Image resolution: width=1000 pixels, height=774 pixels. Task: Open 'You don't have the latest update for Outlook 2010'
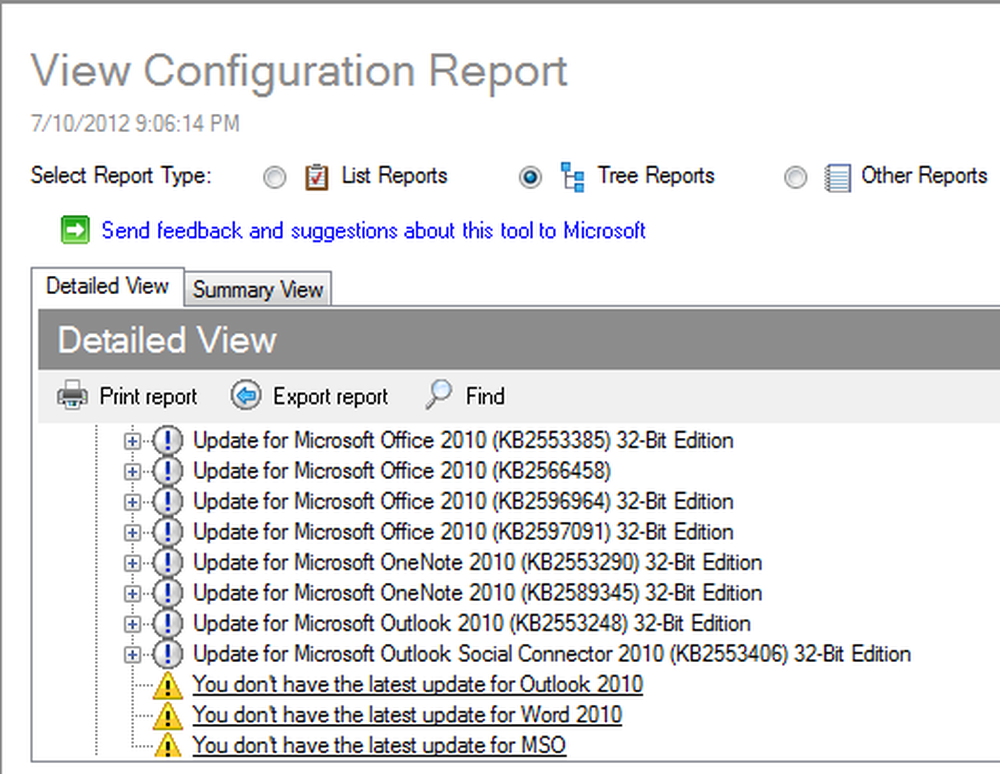click(418, 684)
